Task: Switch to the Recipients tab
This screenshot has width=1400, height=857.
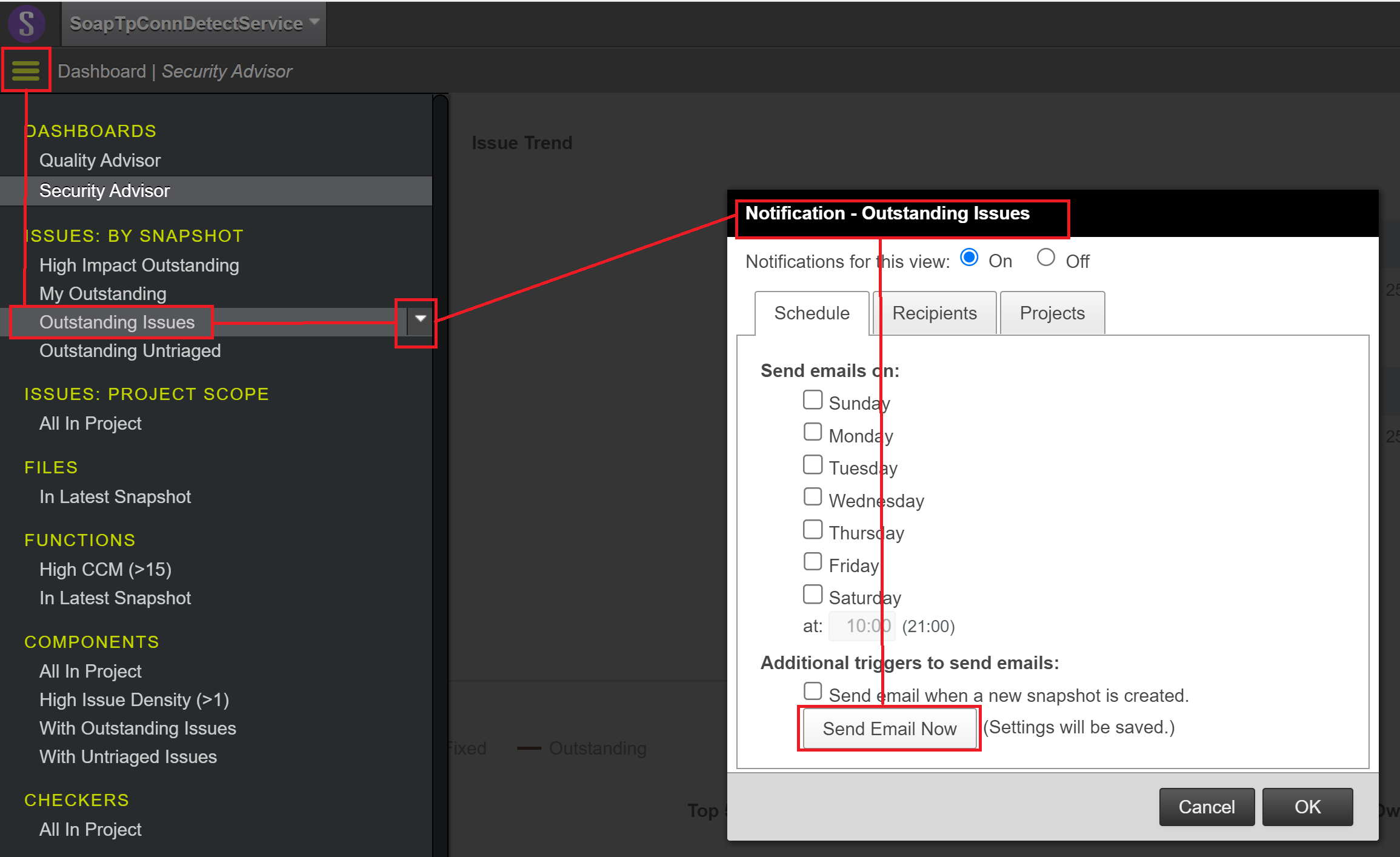Action: tap(935, 313)
